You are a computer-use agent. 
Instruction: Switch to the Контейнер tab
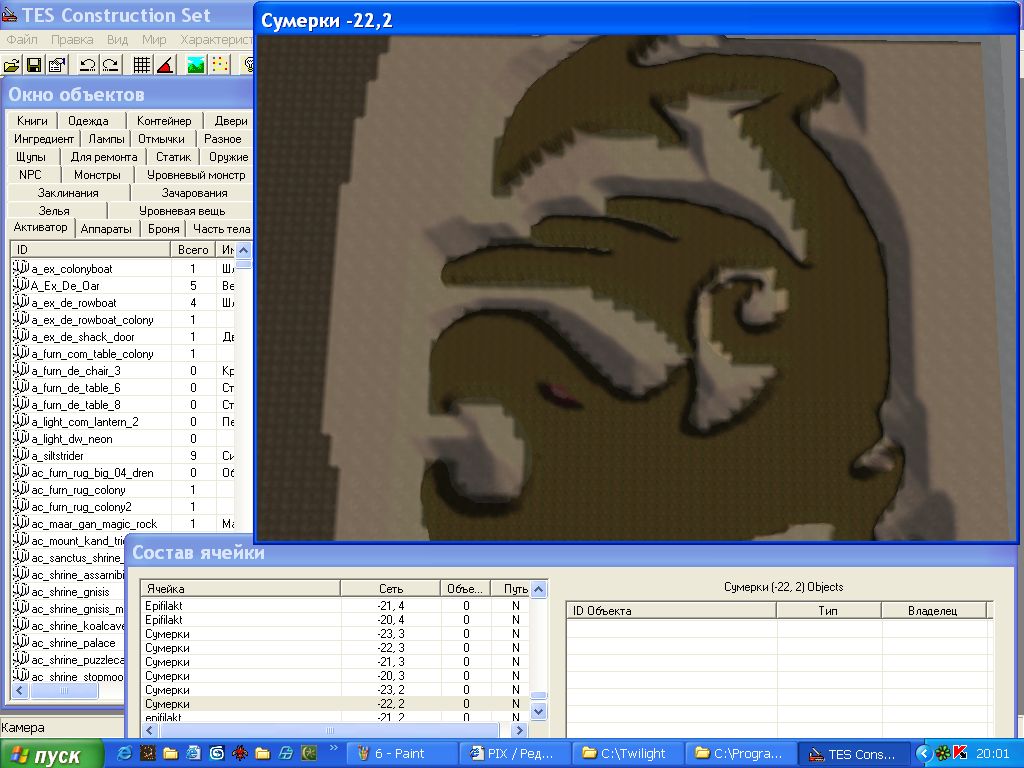pyautogui.click(x=164, y=121)
